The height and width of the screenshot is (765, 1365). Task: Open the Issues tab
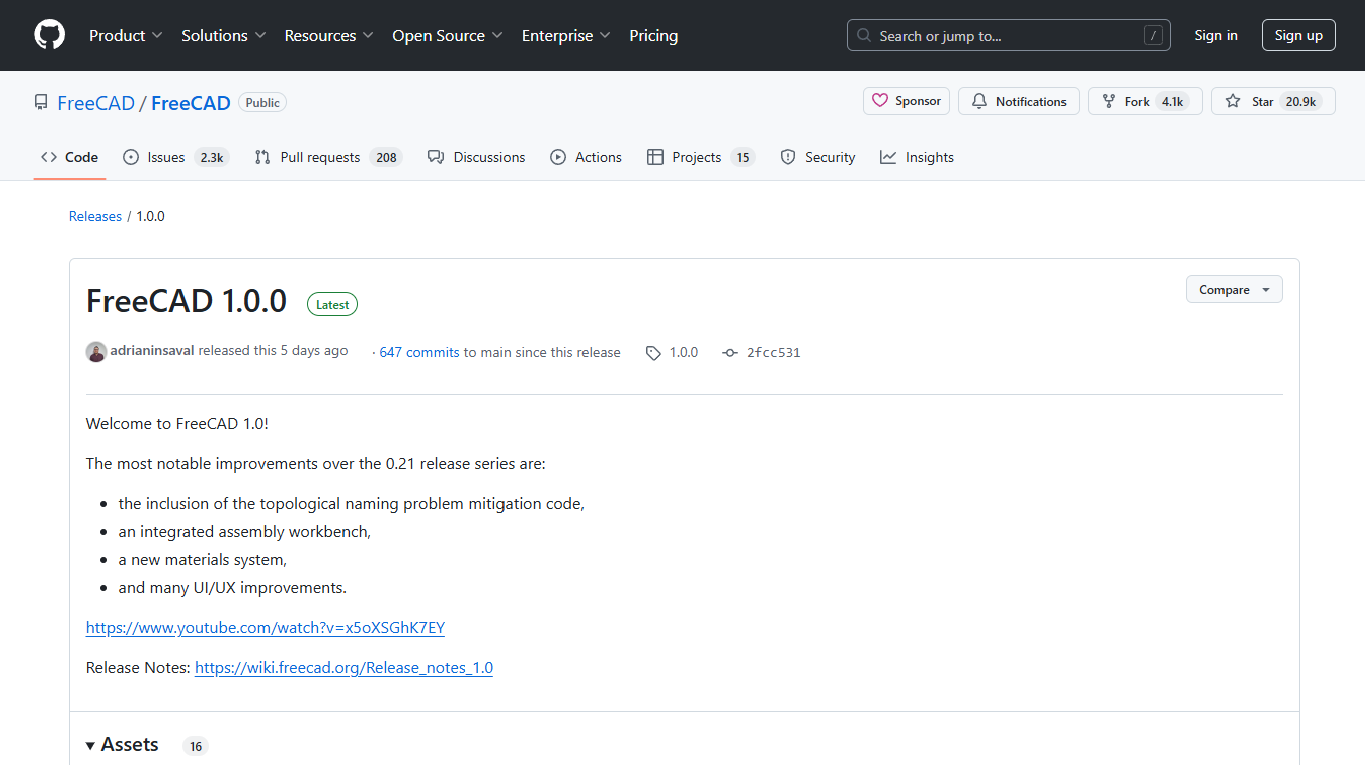coord(176,157)
